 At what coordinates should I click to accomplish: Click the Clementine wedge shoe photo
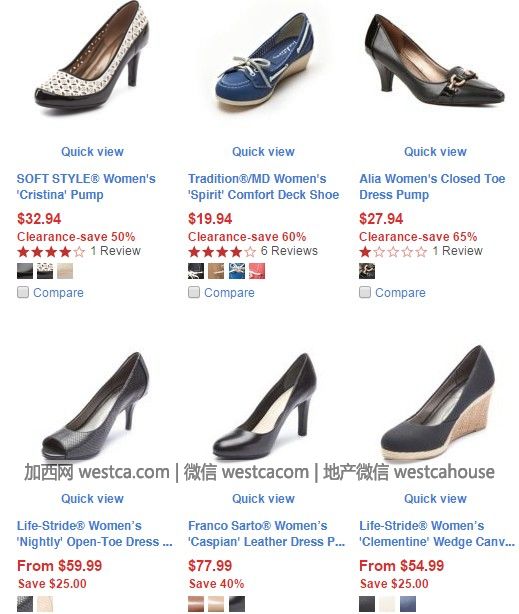pos(437,403)
